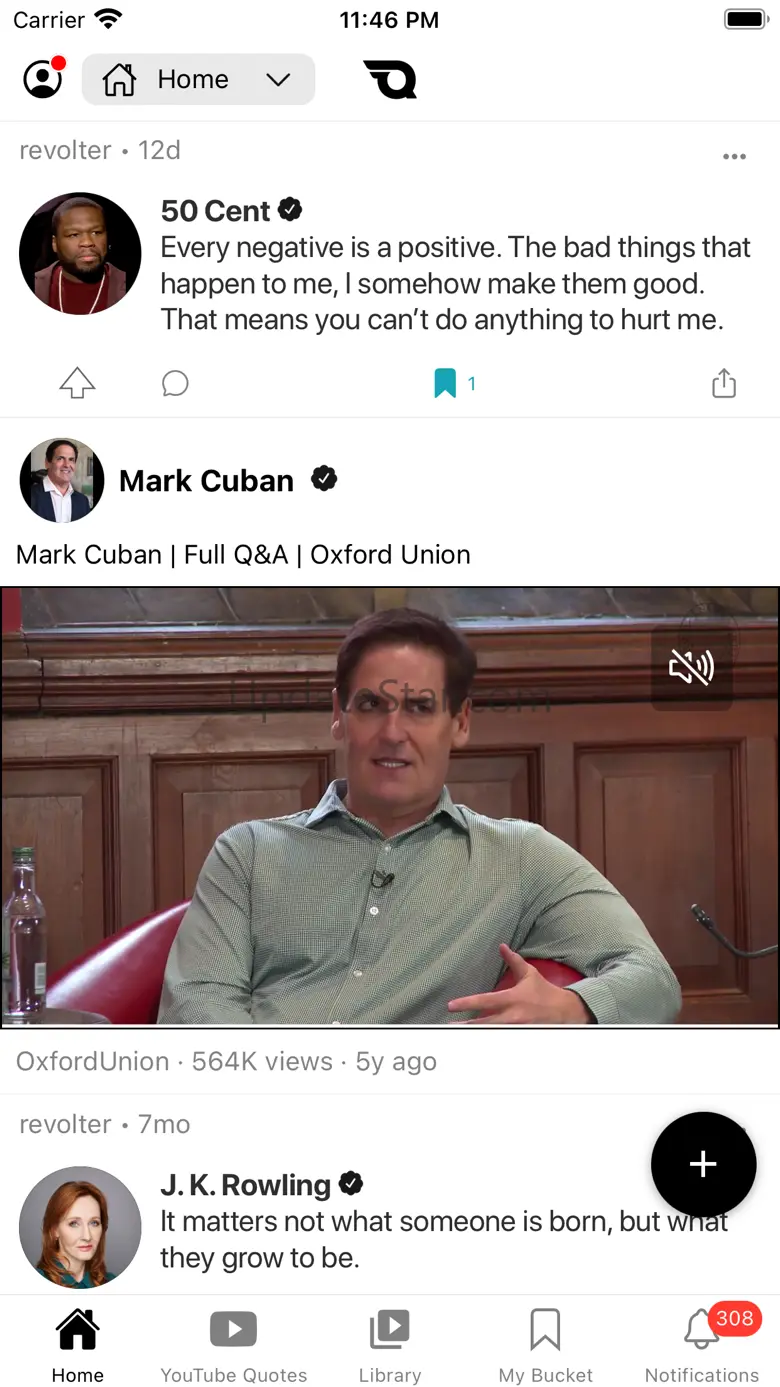Unmute the Mark Cuban video

pyautogui.click(x=691, y=668)
